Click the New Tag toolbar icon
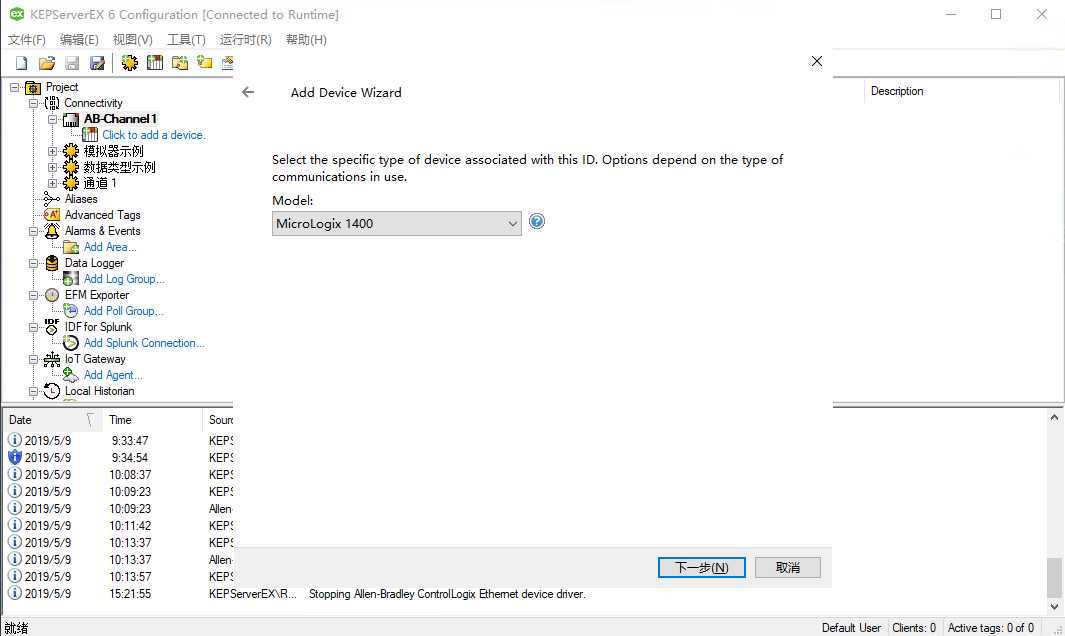The width and height of the screenshot is (1065, 636). tap(204, 63)
